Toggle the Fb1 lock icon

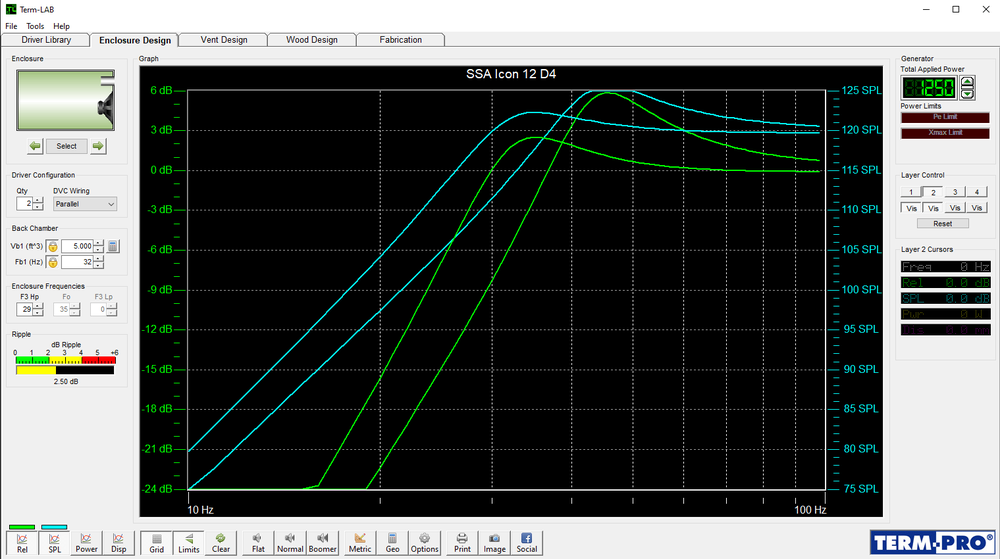[x=53, y=262]
